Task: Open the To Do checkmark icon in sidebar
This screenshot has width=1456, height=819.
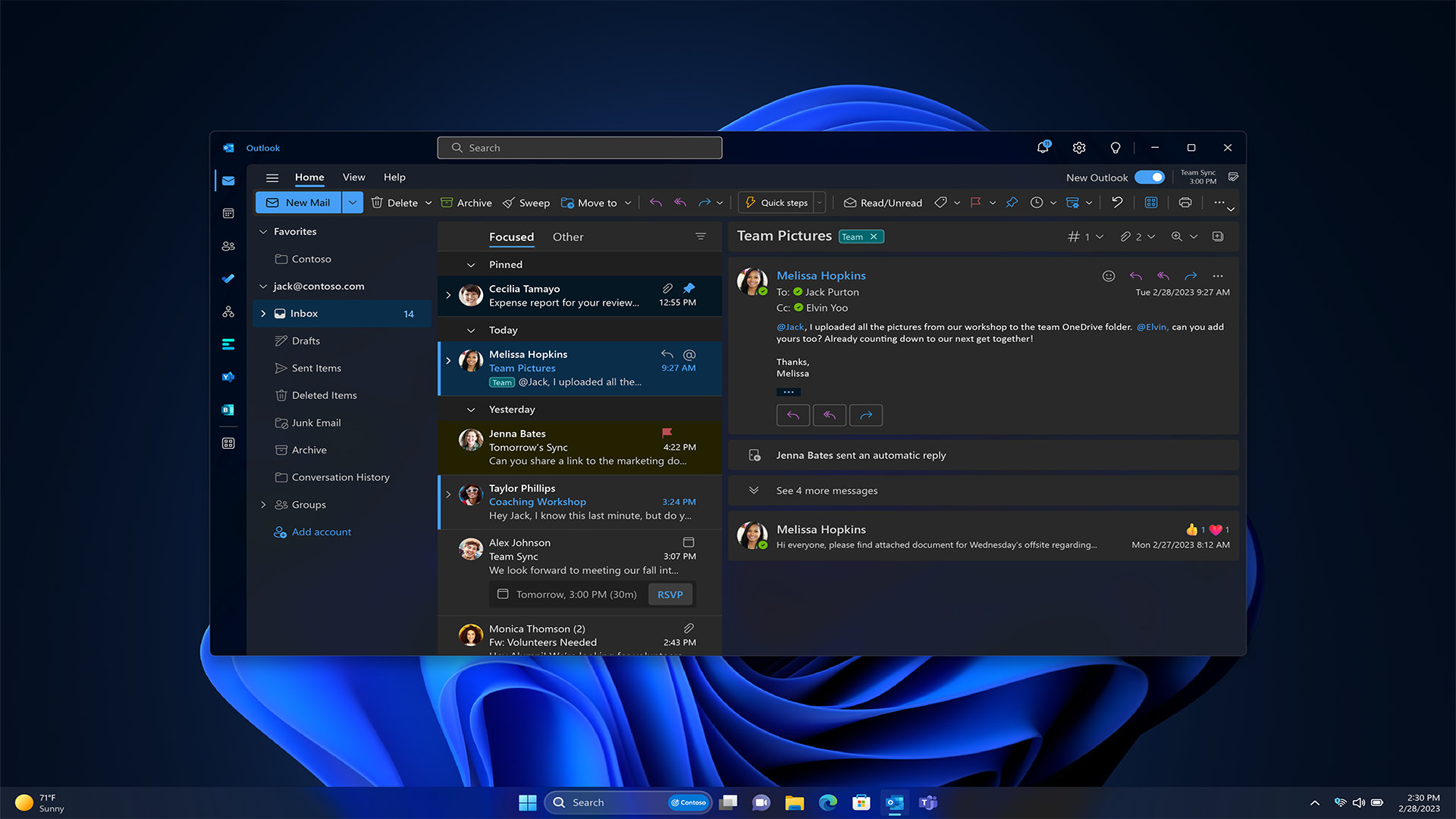Action: coord(228,278)
